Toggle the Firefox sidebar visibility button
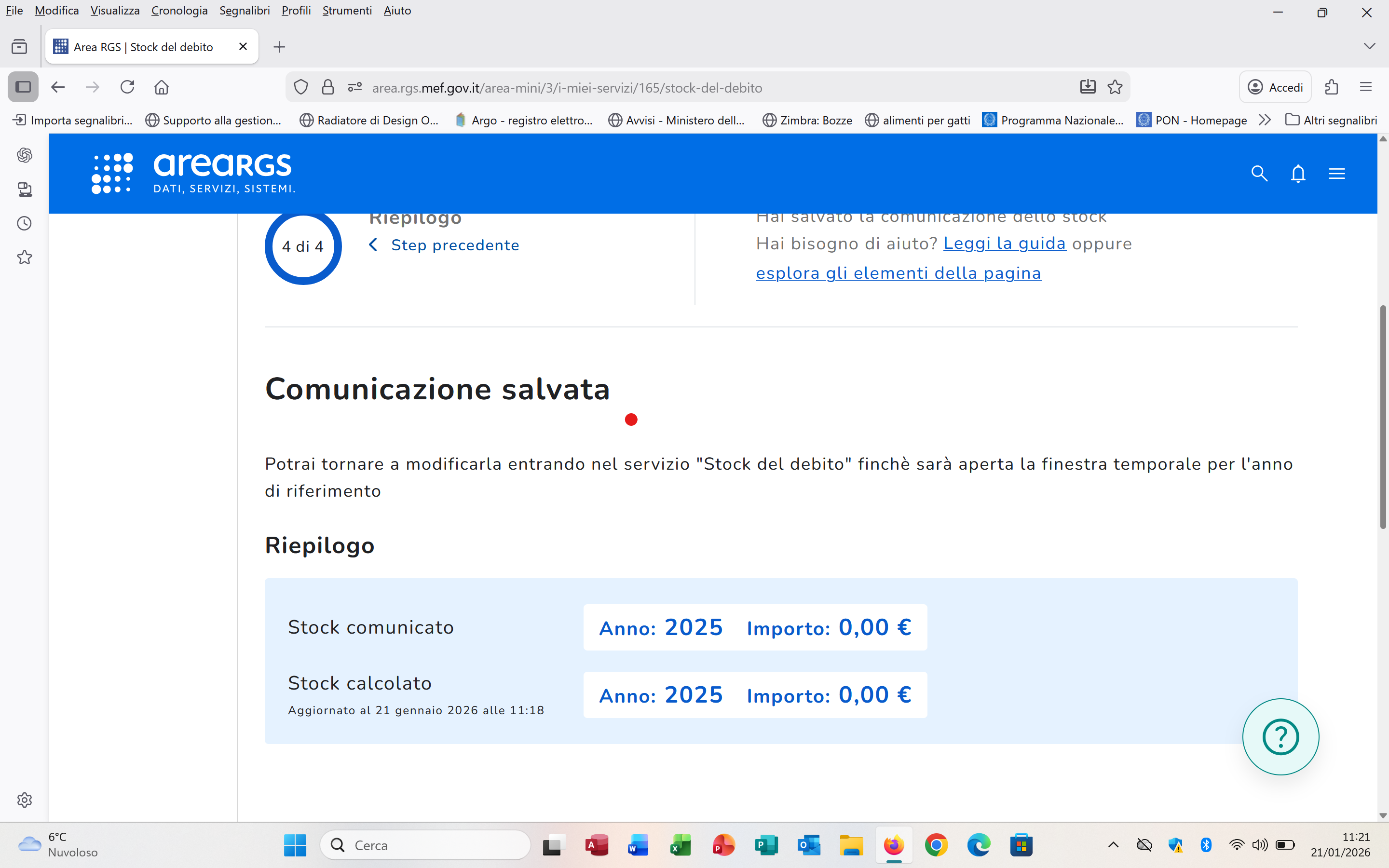 23,87
